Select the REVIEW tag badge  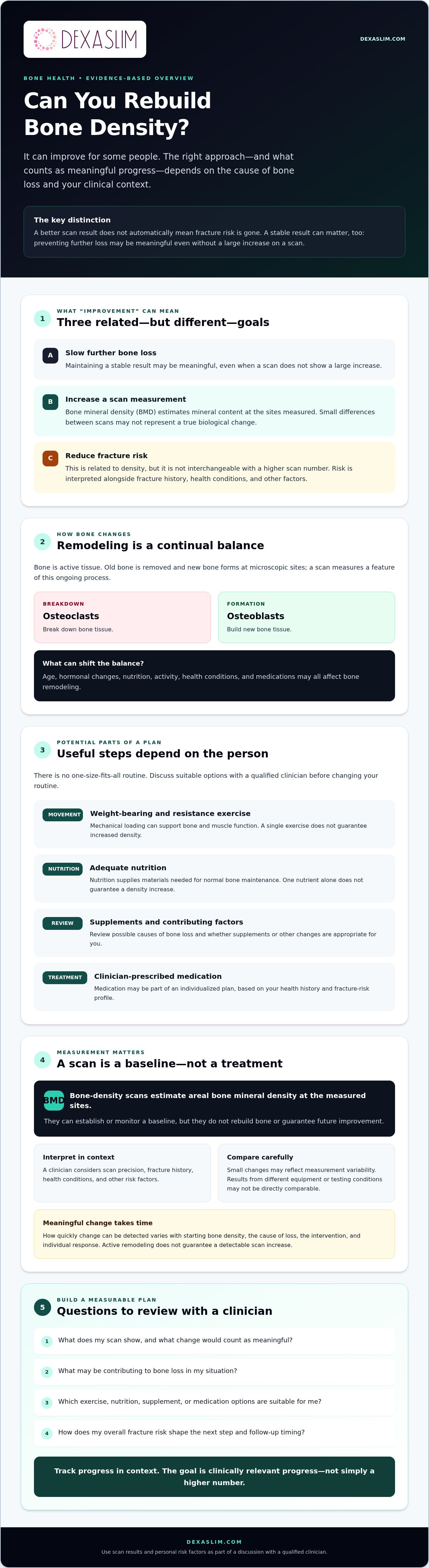pos(62,923)
